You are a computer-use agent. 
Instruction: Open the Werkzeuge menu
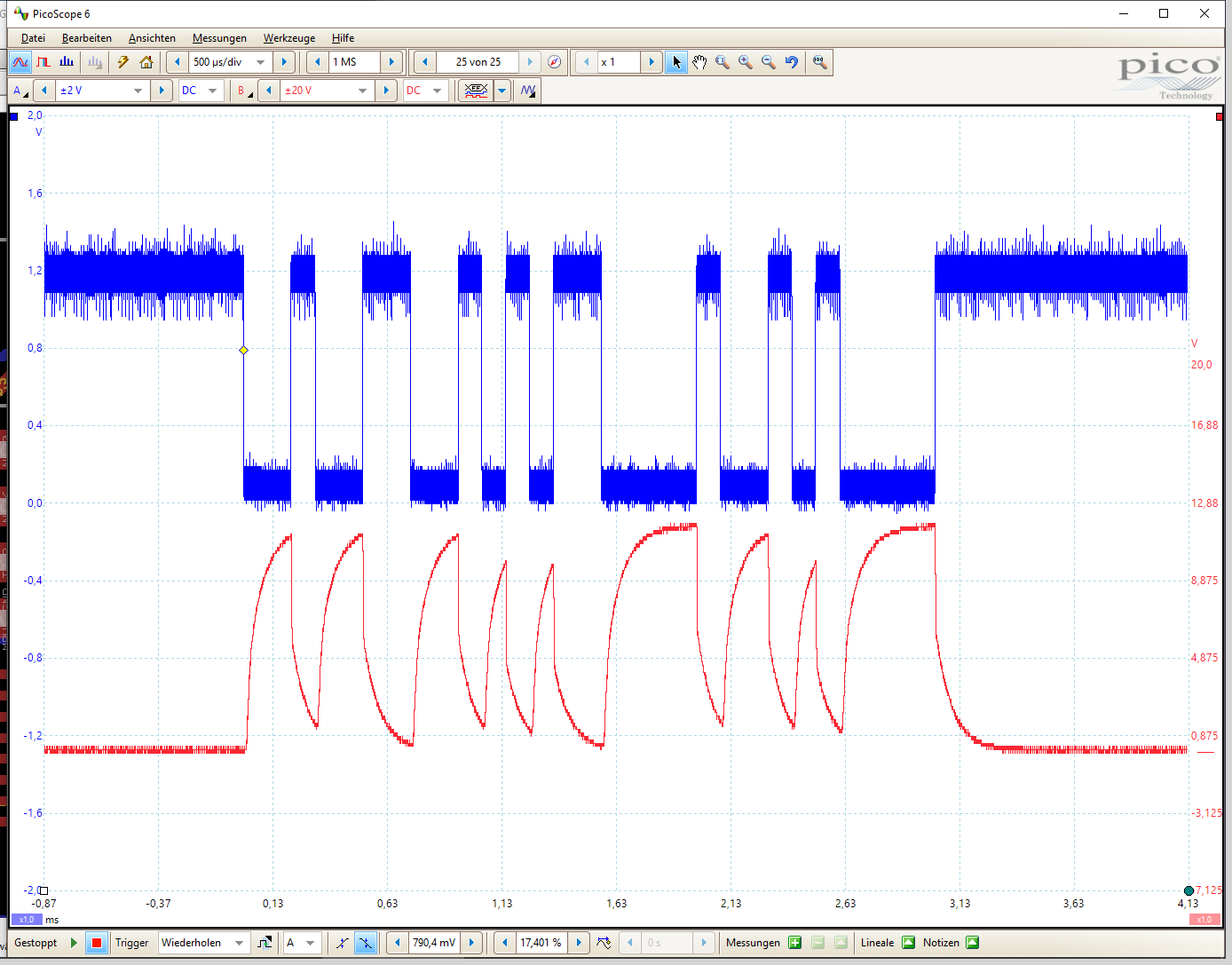coord(289,38)
